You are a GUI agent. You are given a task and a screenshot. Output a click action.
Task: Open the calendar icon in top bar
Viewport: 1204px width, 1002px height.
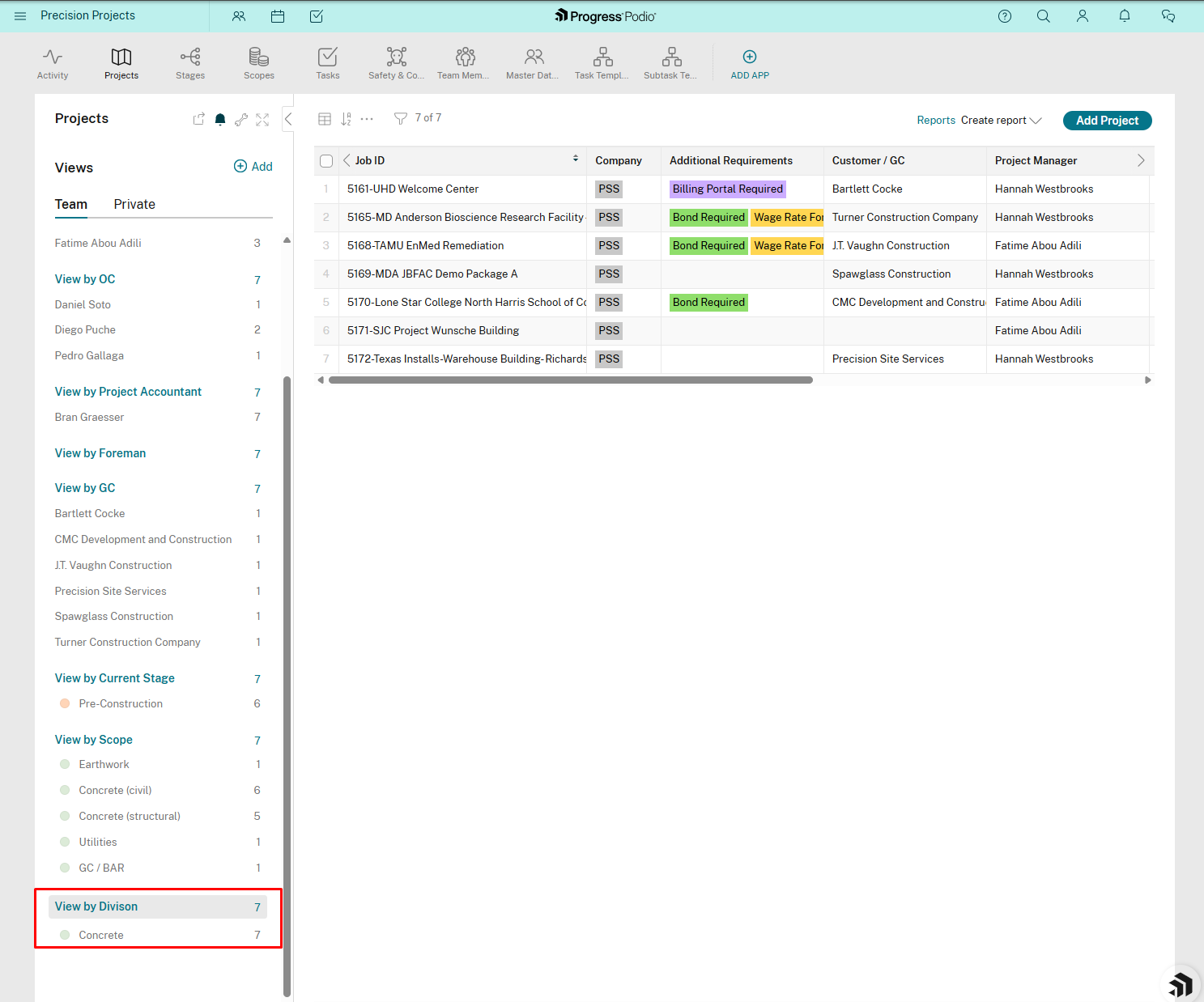click(x=278, y=16)
